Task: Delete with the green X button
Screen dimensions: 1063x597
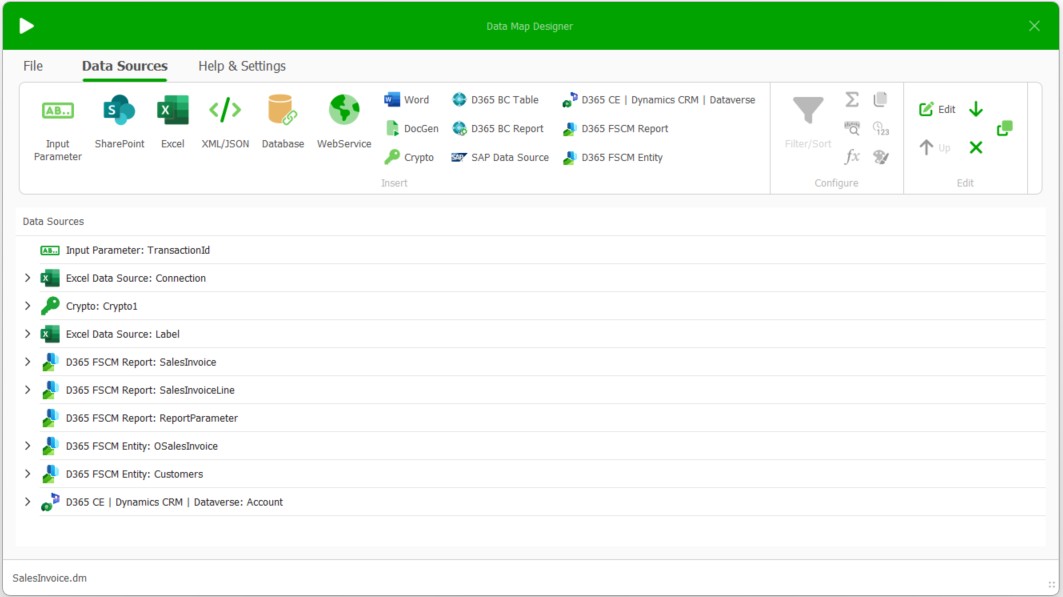Action: point(974,148)
